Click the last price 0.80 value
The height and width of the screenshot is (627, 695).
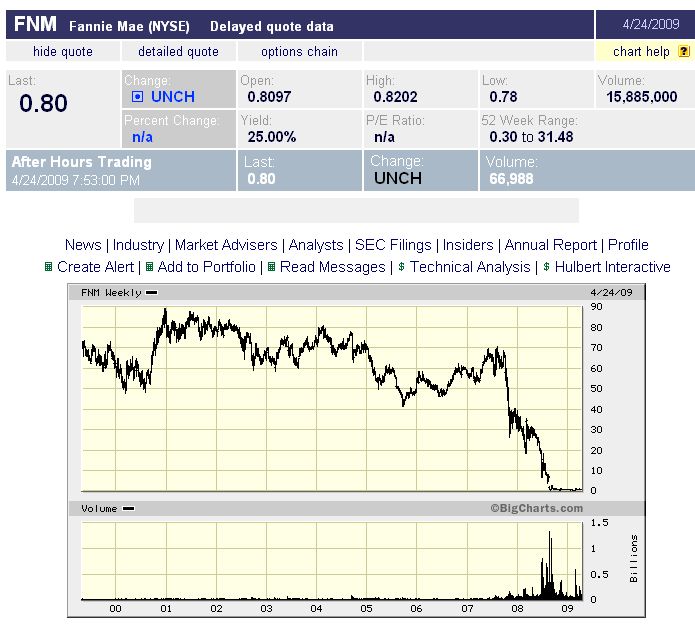(43, 103)
